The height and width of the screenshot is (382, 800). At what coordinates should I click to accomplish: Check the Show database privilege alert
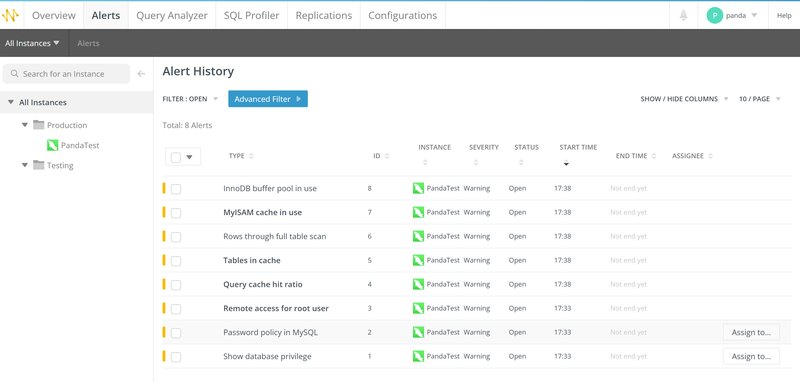(x=176, y=357)
